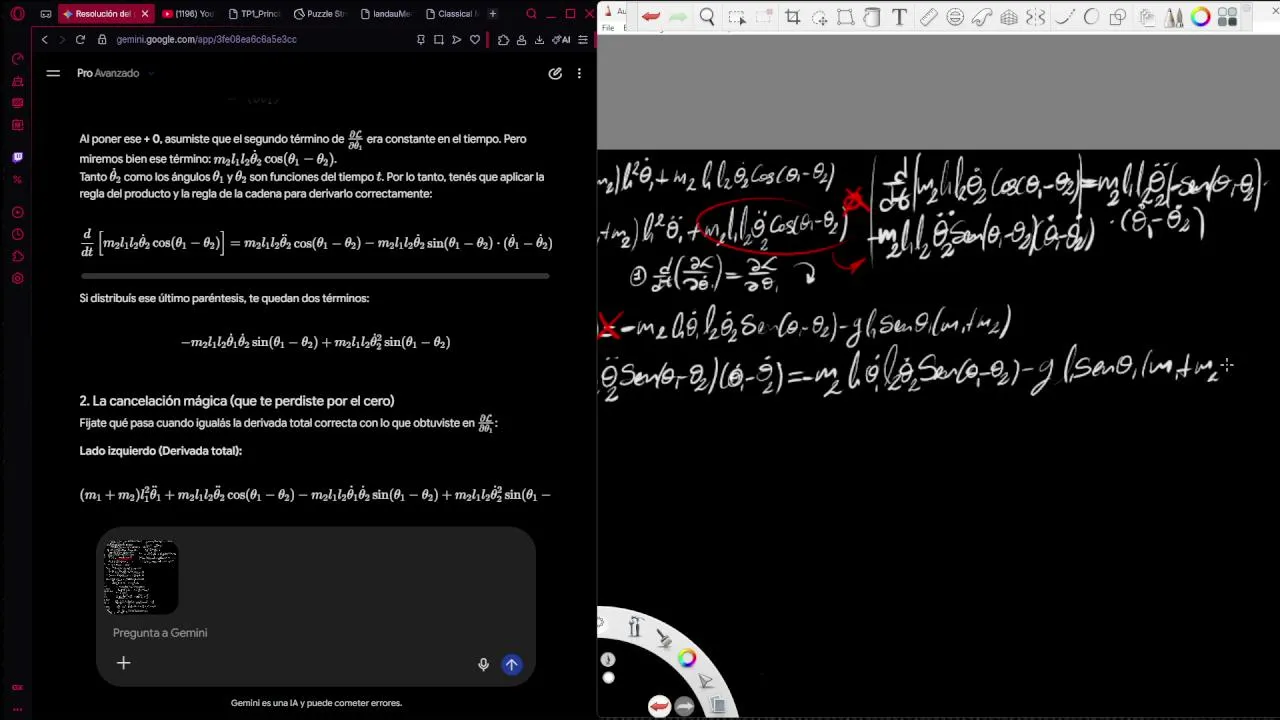Switch to the Puzzle Str browser tab
Screen dimensions: 1280x720
pyautogui.click(x=319, y=14)
